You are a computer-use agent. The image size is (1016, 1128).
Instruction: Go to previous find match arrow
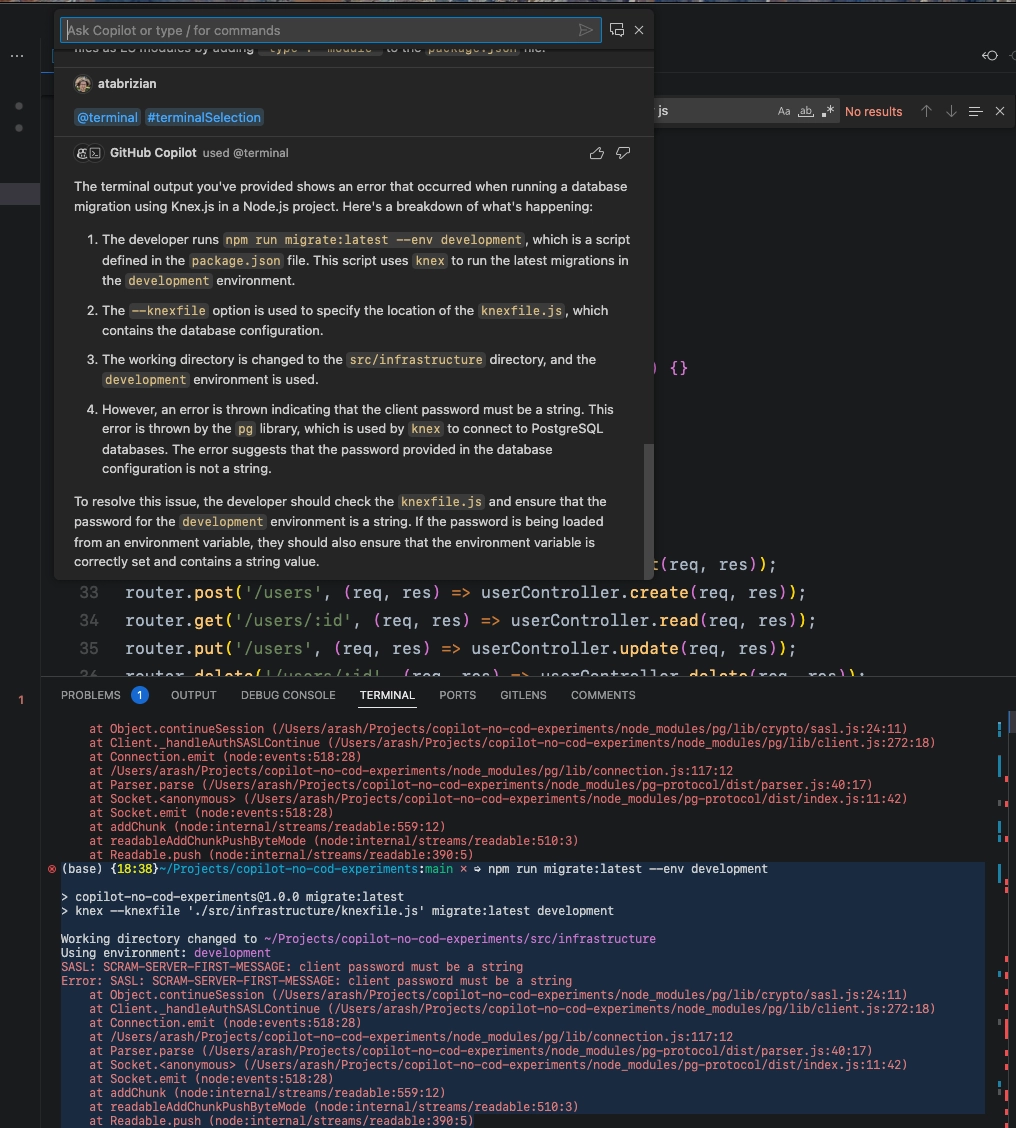pyautogui.click(x=926, y=112)
